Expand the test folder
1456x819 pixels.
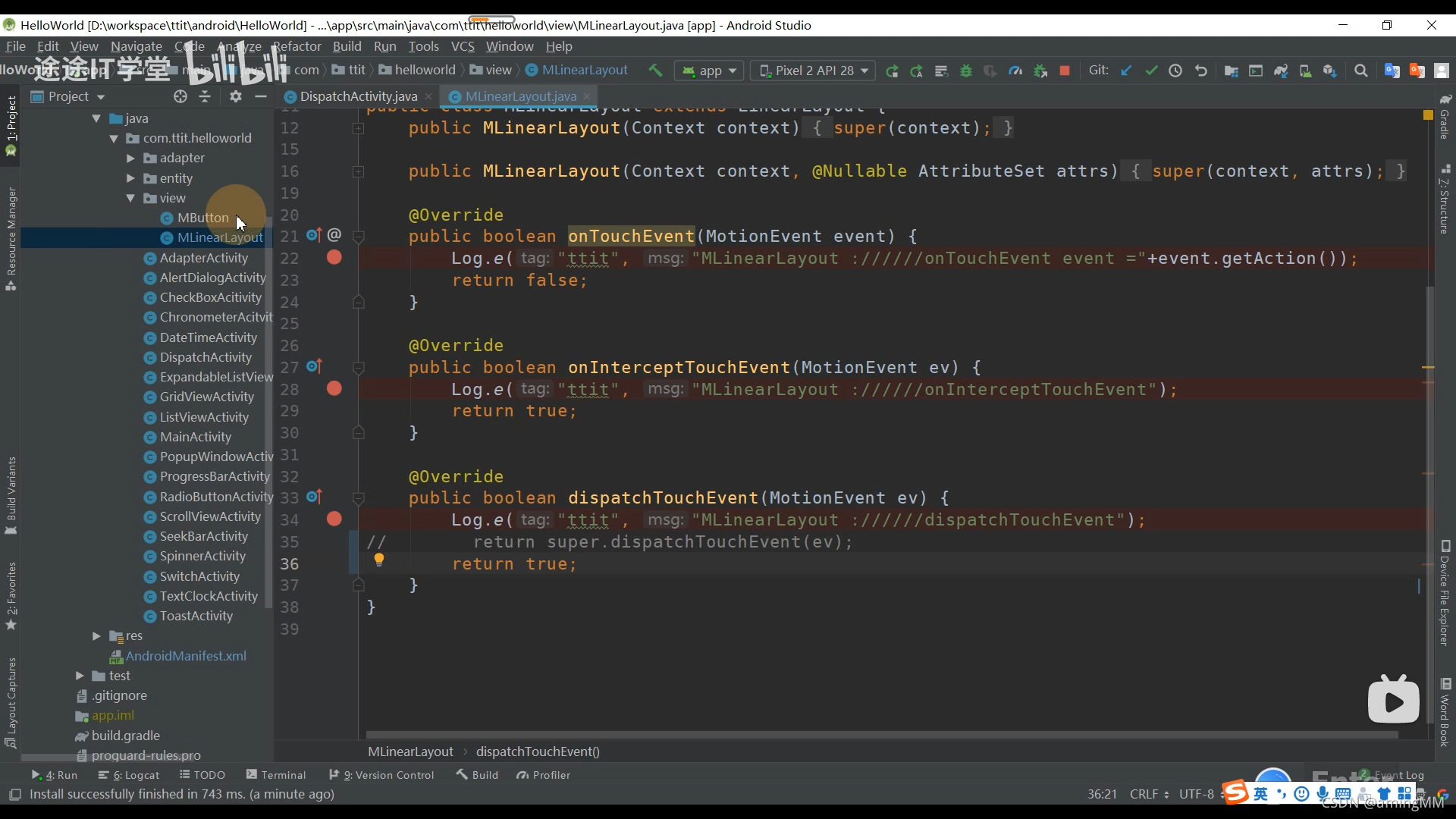coord(80,676)
